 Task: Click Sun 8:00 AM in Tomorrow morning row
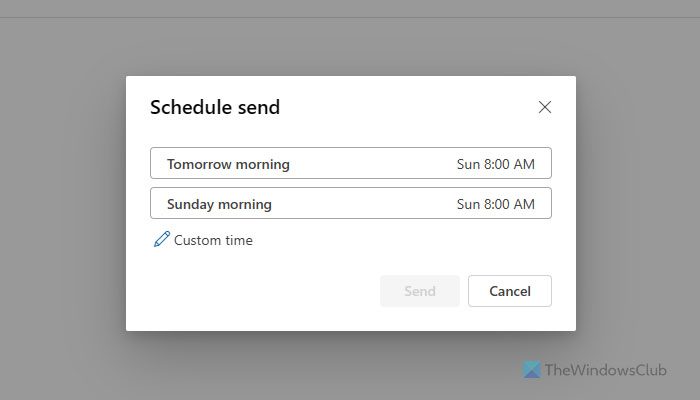(x=495, y=164)
